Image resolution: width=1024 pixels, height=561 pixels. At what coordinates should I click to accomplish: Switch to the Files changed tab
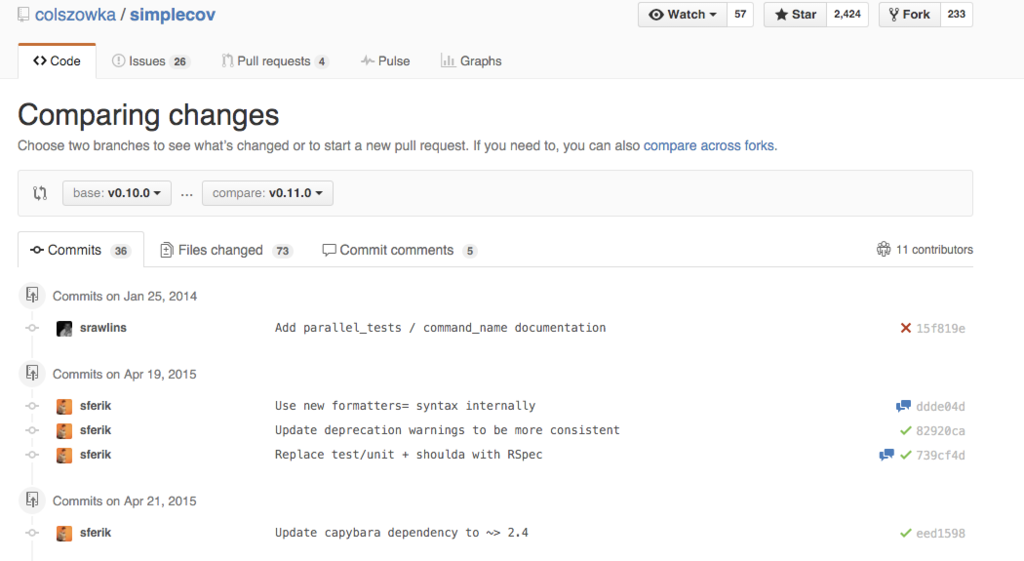pos(226,250)
